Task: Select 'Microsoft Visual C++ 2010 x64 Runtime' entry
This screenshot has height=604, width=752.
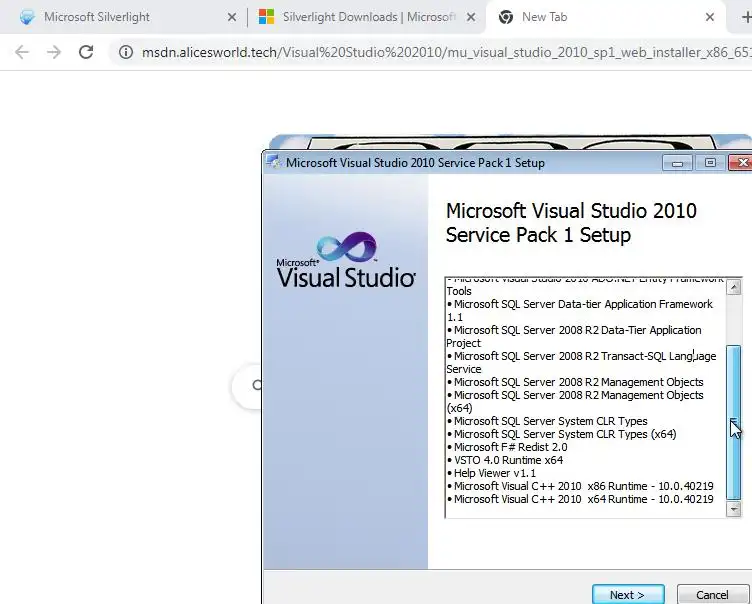Action: 580,499
